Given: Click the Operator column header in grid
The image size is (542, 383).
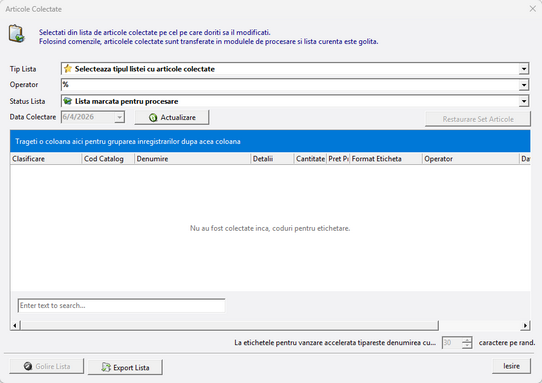Looking at the screenshot, I should (470, 159).
